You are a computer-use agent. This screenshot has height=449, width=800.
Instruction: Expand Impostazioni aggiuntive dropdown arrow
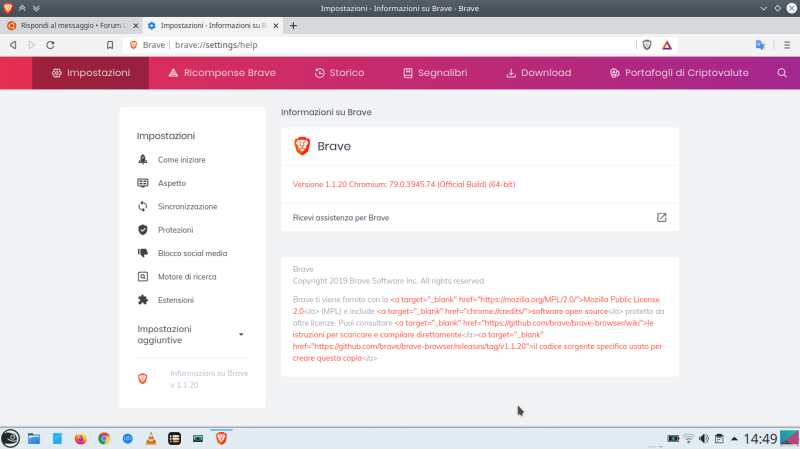tap(241, 335)
